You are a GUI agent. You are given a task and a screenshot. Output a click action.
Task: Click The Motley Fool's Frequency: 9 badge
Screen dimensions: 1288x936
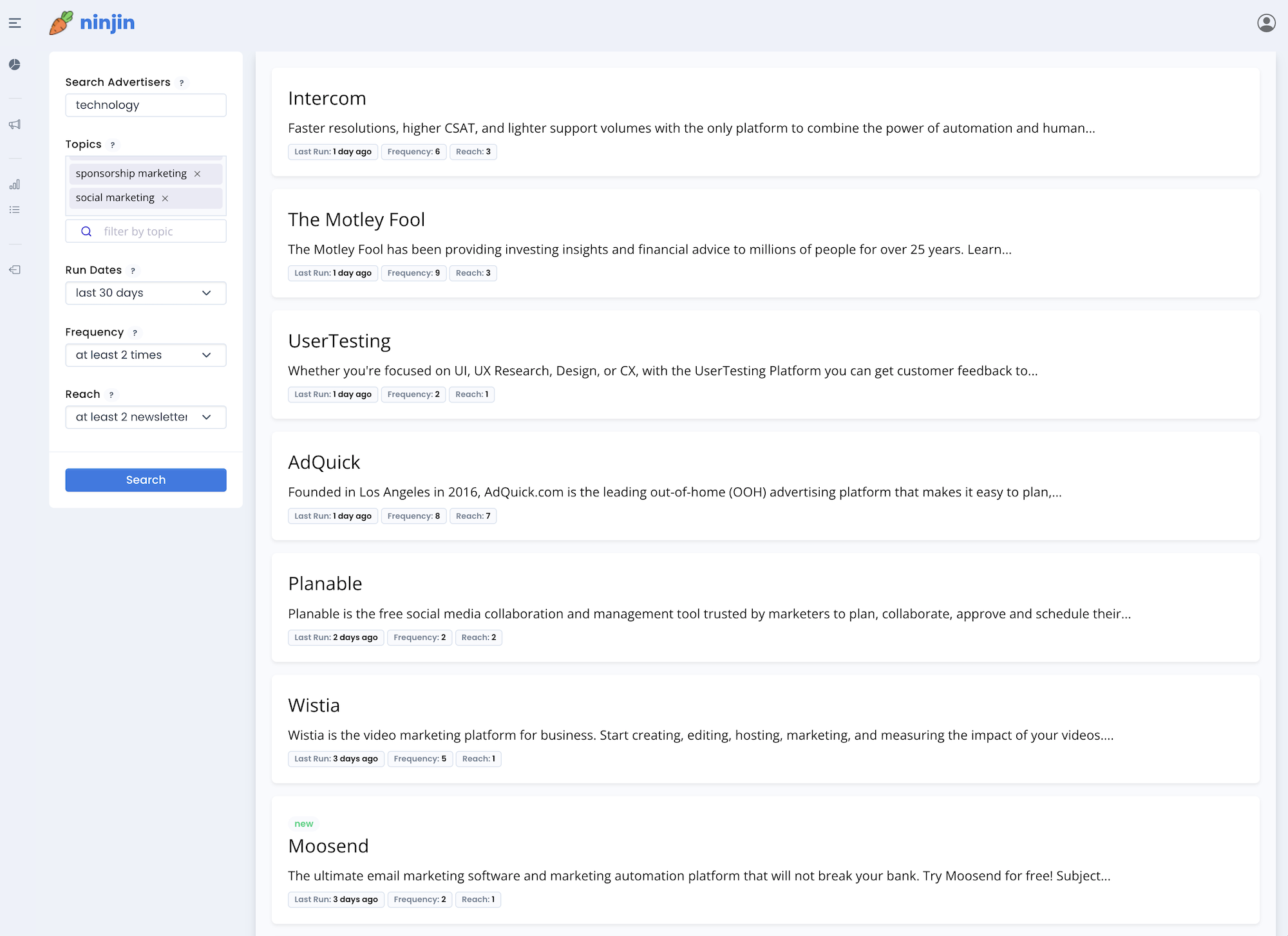click(413, 273)
